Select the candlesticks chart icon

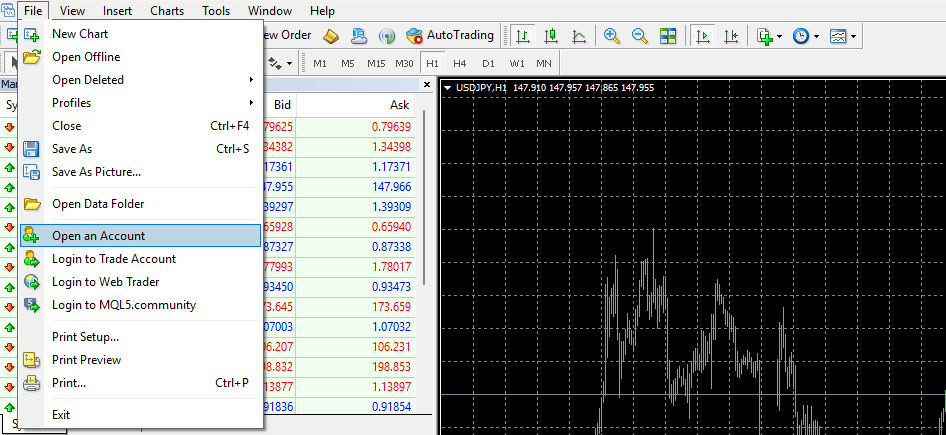[x=550, y=36]
